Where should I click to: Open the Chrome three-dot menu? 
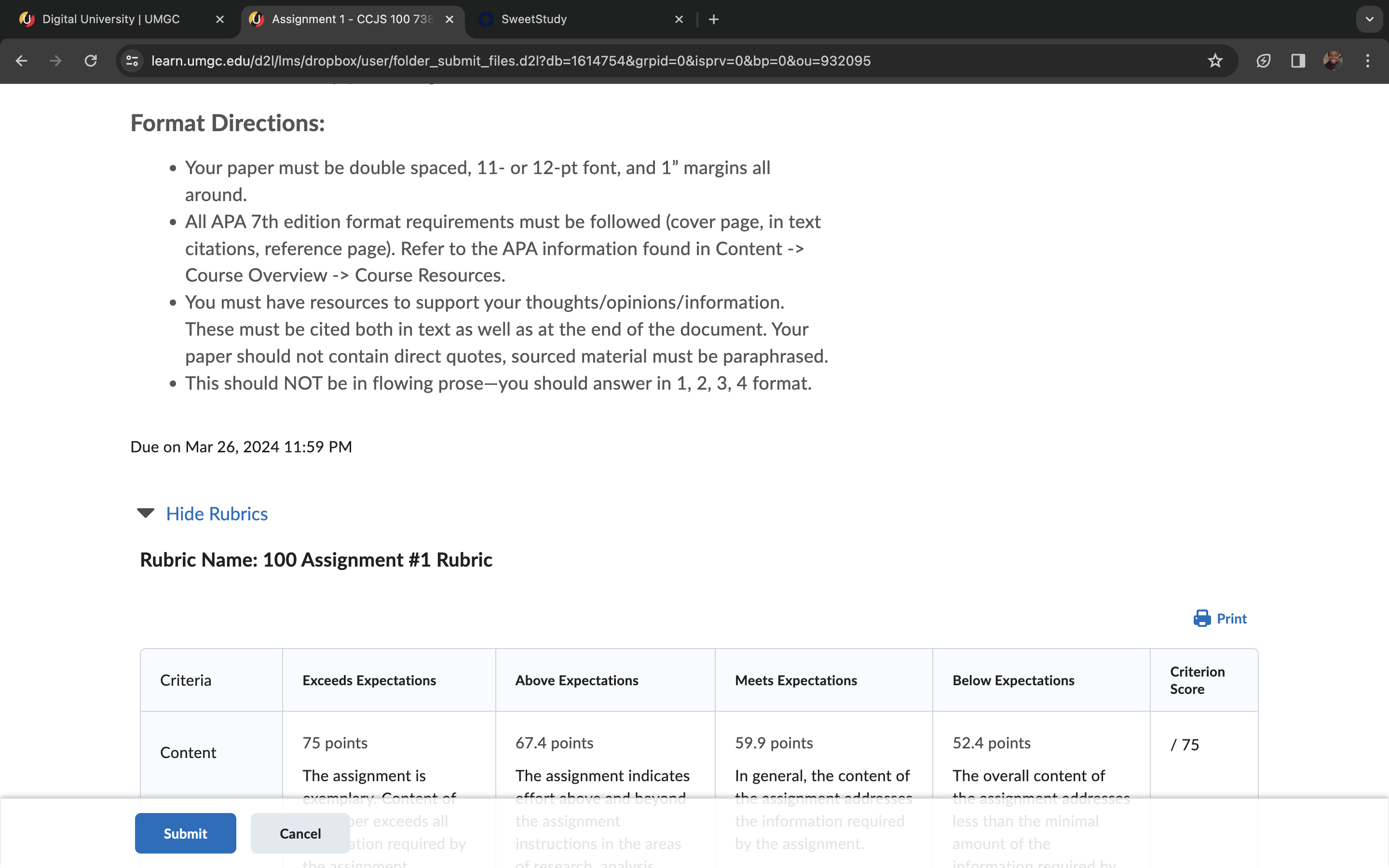1368,61
